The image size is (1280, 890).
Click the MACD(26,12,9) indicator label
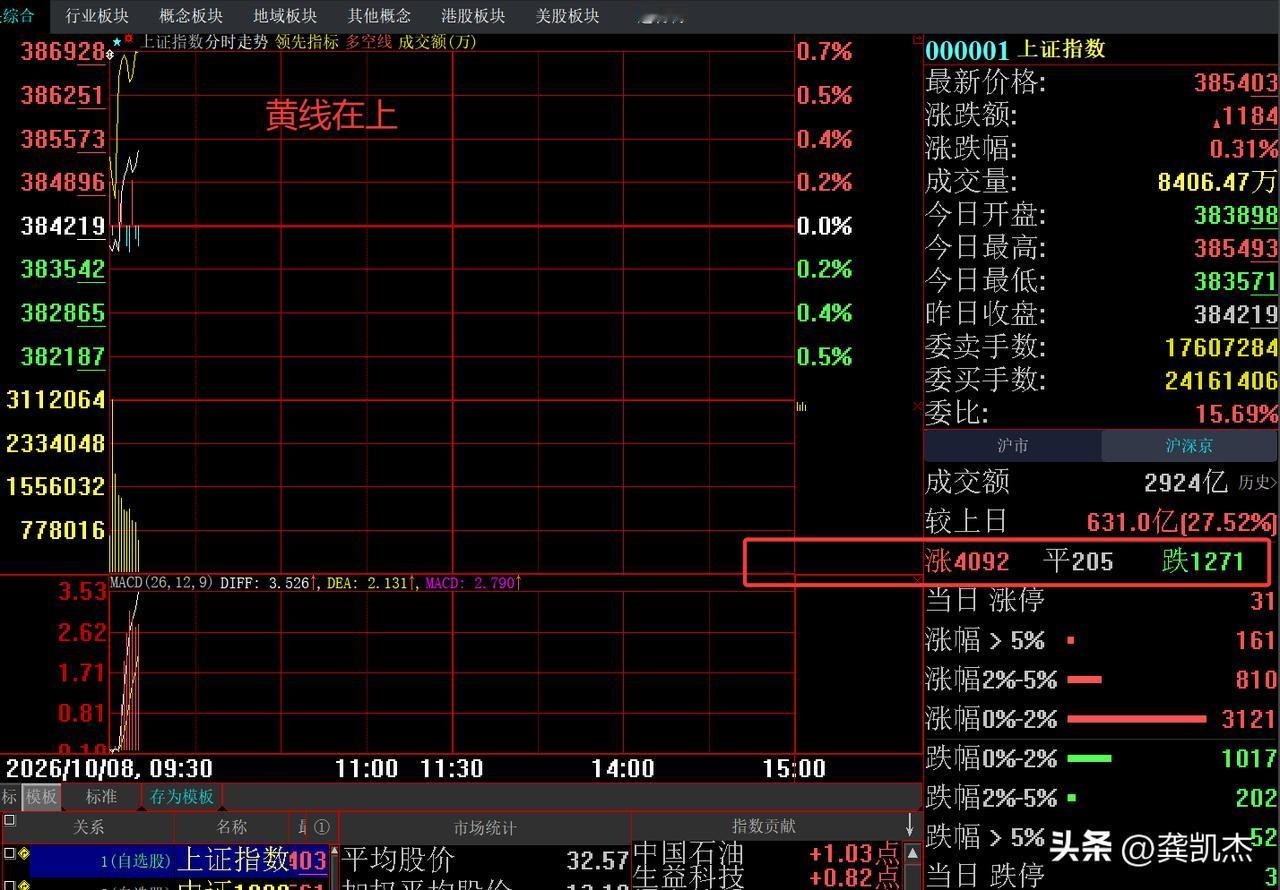click(x=161, y=582)
